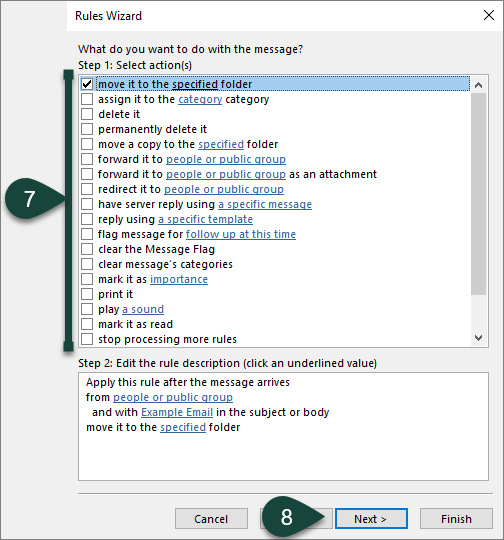The width and height of the screenshot is (504, 540).
Task: Cancel the Rules Wizard
Action: (x=211, y=519)
